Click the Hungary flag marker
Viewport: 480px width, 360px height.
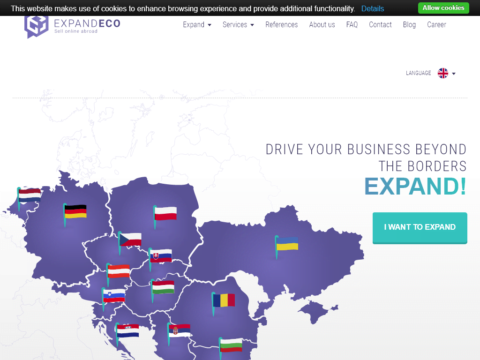click(163, 288)
